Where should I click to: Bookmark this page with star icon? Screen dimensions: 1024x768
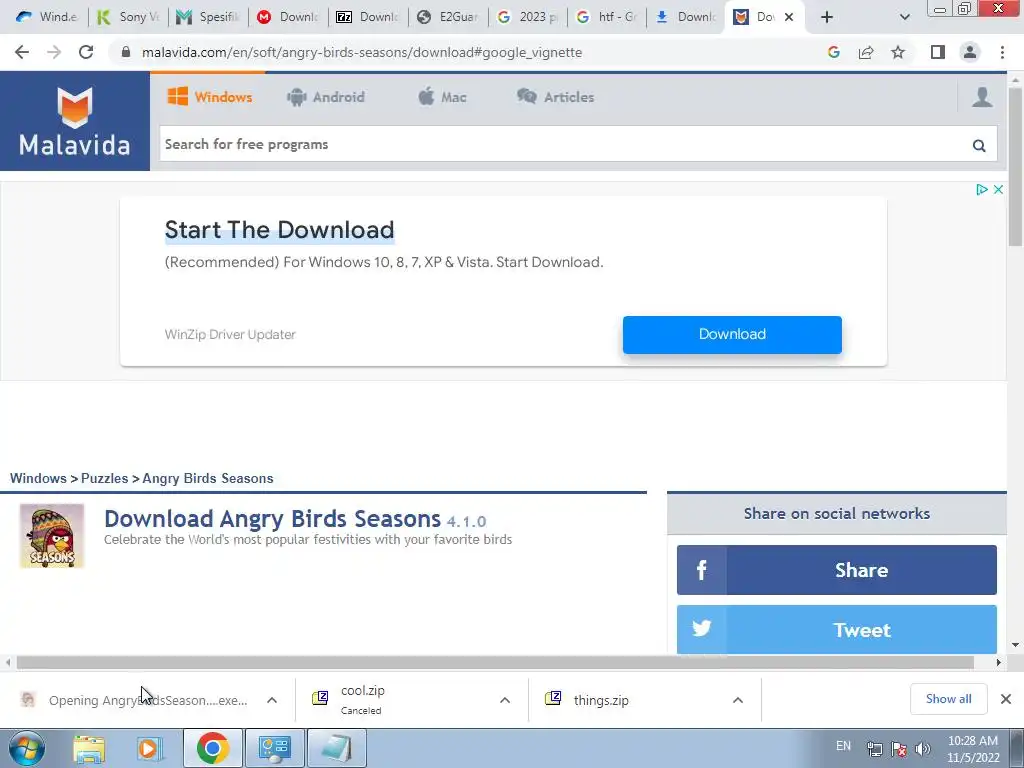tap(898, 52)
